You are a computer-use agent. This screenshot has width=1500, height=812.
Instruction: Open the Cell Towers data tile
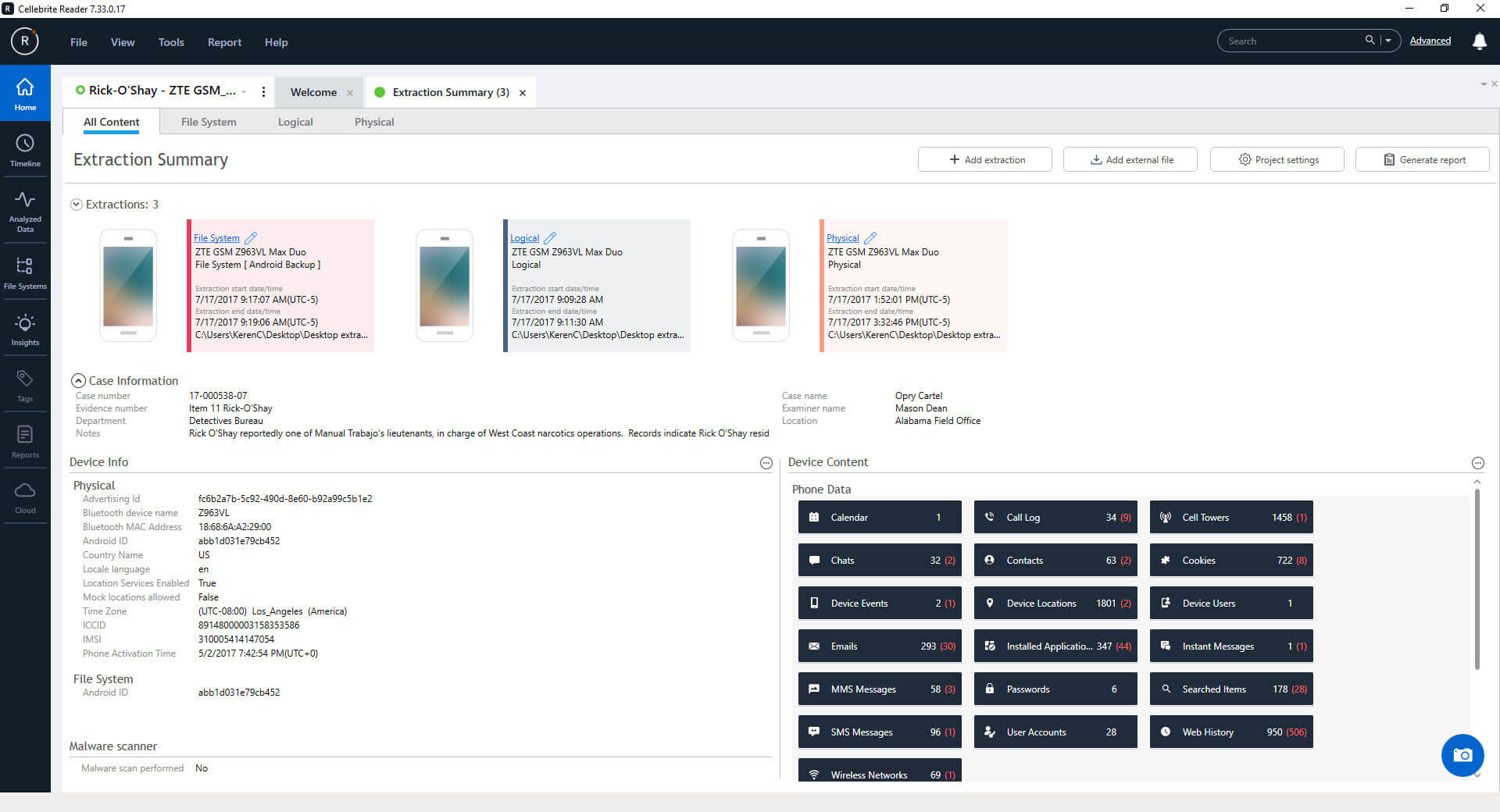(1231, 517)
